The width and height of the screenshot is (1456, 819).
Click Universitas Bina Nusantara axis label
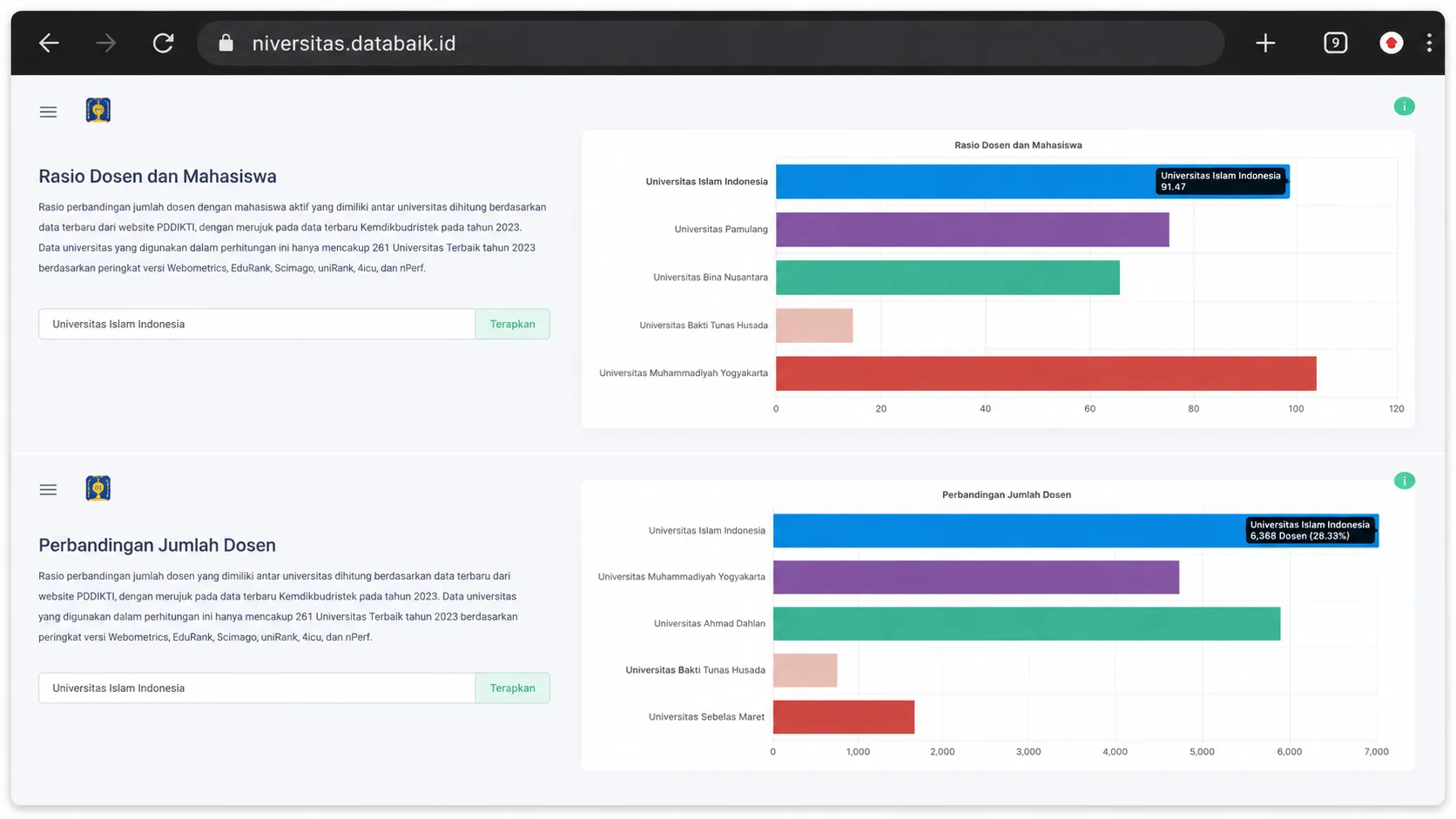pyautogui.click(x=711, y=277)
